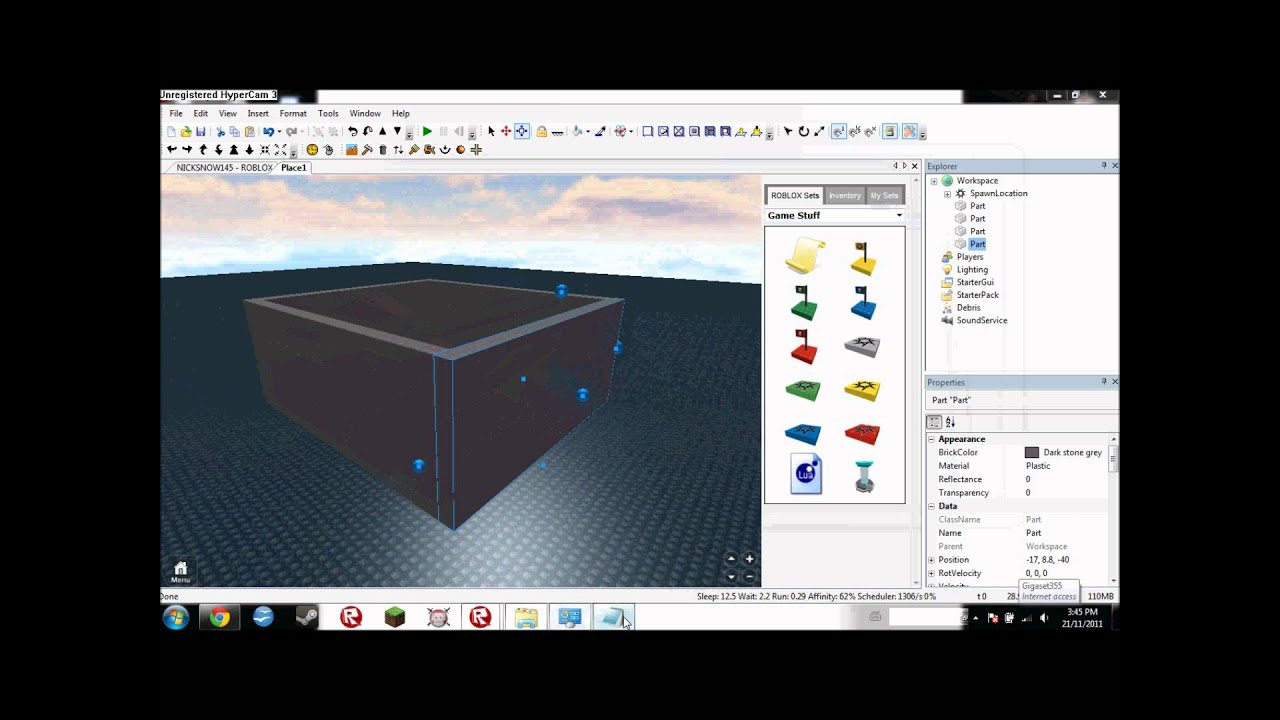Click the circular rotate arrow tool
This screenshot has height=720, width=1280.
[x=804, y=132]
